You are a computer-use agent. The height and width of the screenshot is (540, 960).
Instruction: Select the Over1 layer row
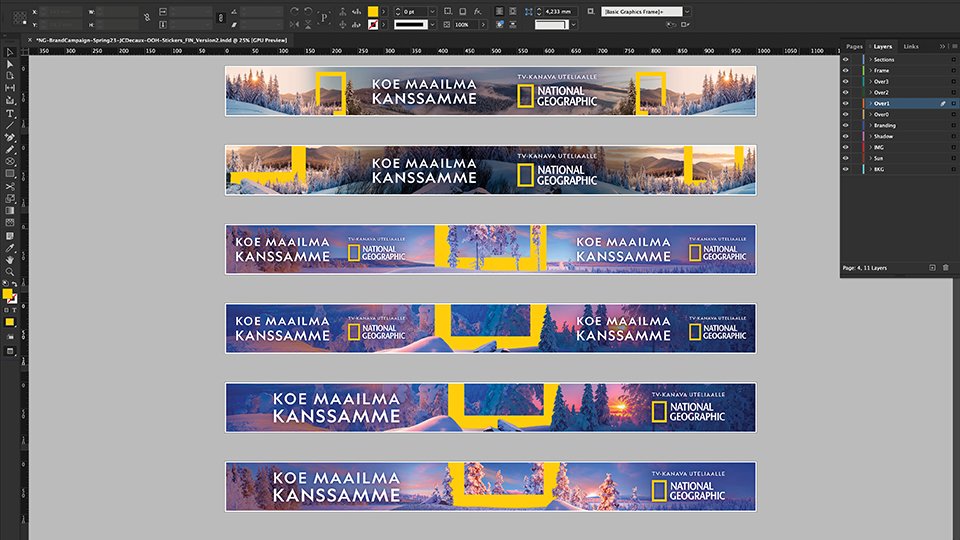click(x=899, y=103)
